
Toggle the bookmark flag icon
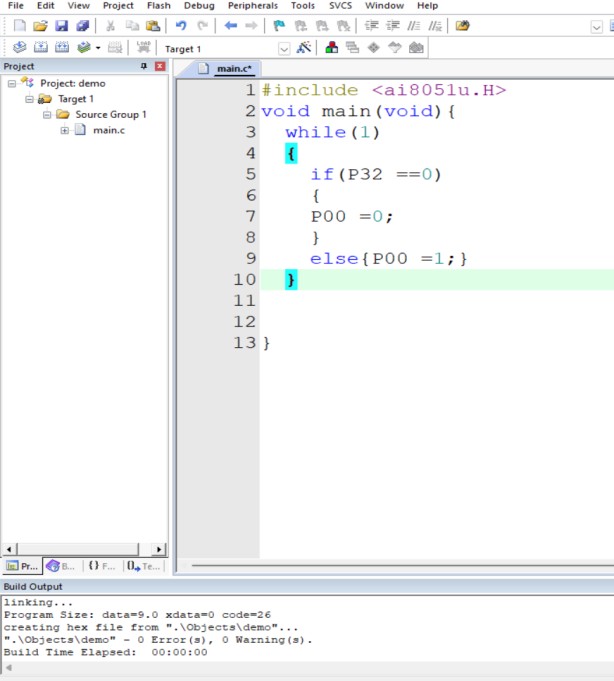click(279, 26)
